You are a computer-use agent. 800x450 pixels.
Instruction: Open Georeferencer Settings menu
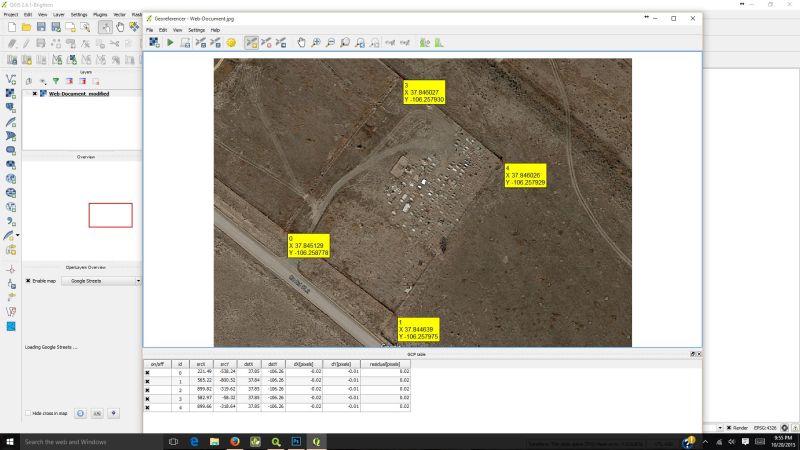click(196, 30)
